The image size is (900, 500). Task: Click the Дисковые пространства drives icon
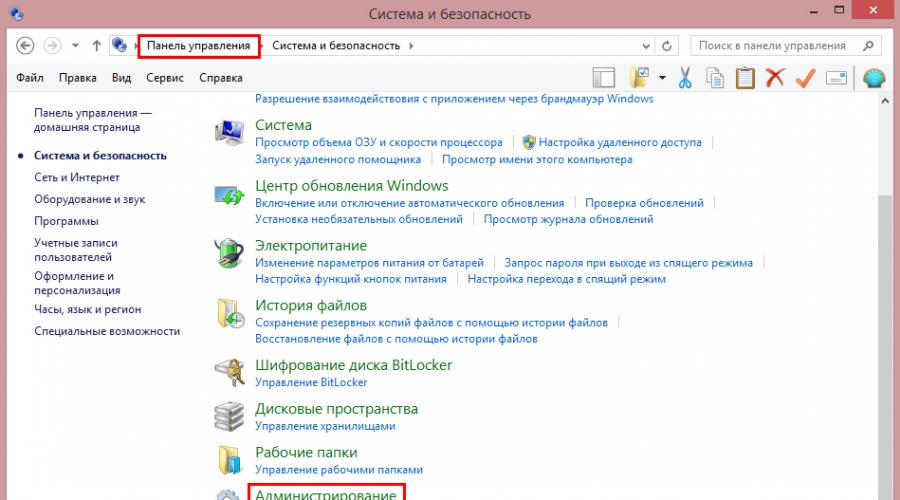click(x=229, y=417)
